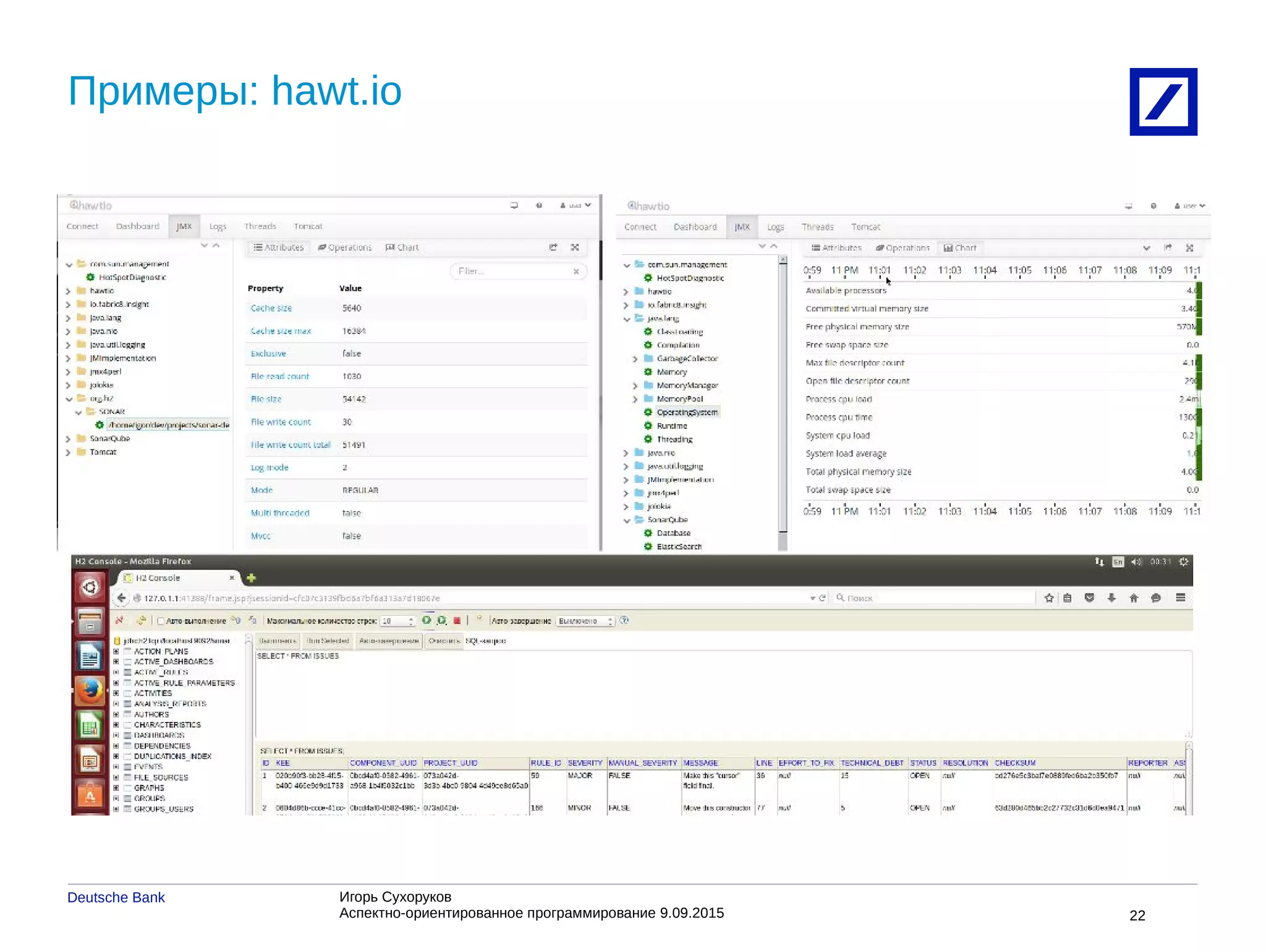
Task: Click Filter input field in hawtio attributes
Action: coord(518,271)
